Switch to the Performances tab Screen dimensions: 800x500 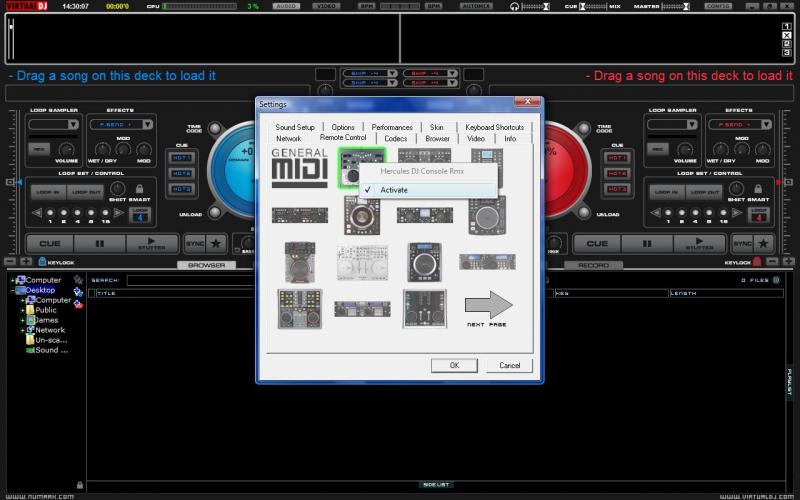[392, 127]
